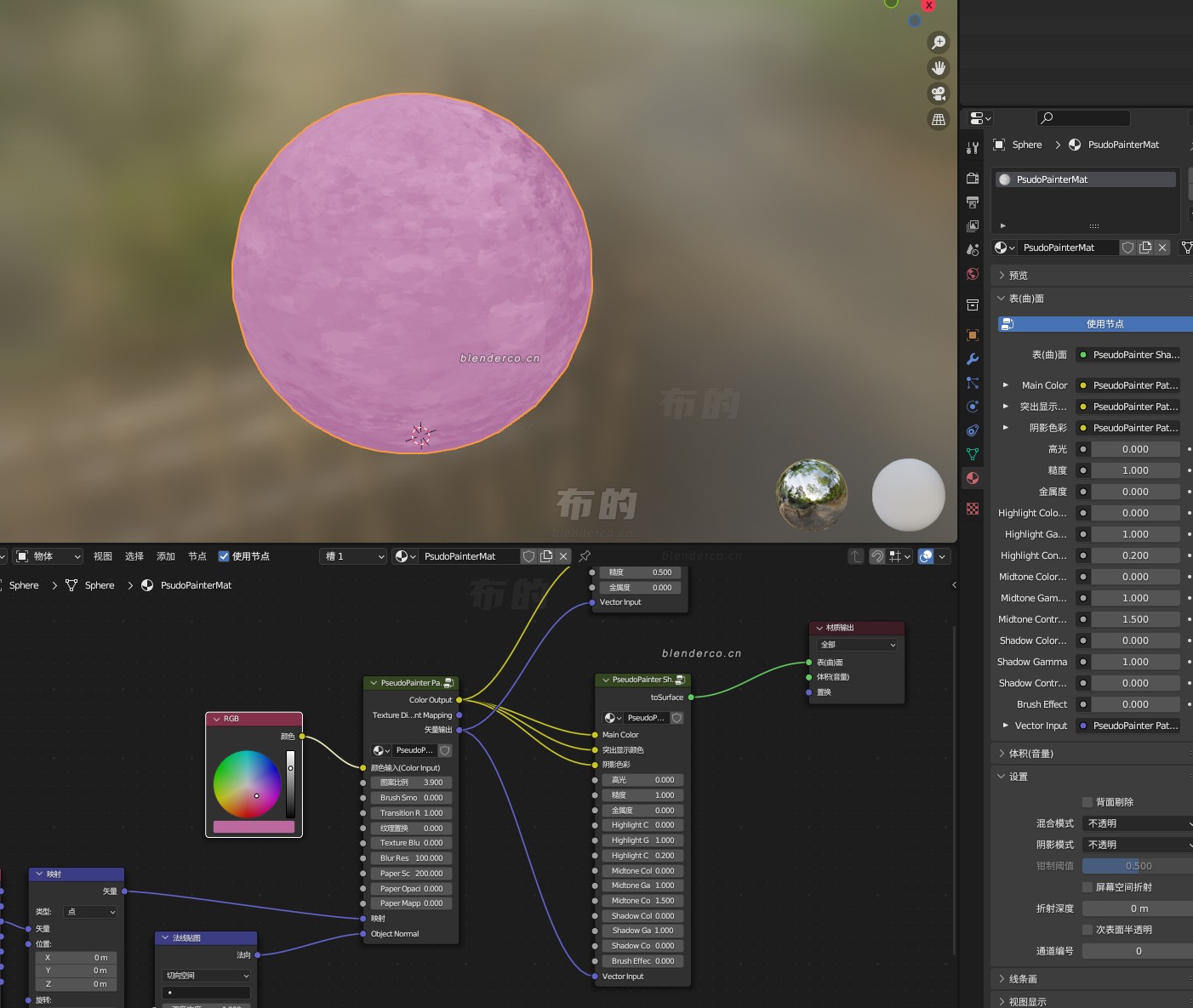1193x1008 pixels.
Task: Open the Particles properties tab icon
Action: coord(973,383)
